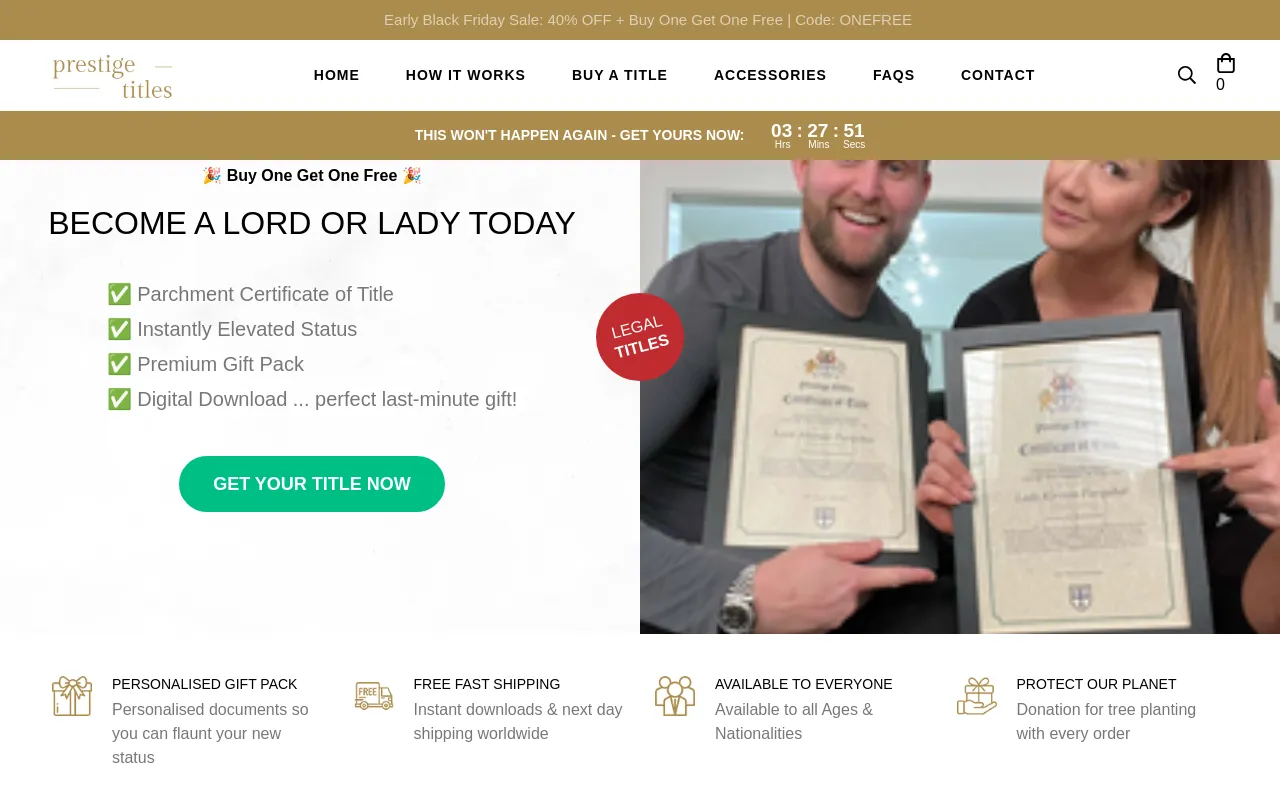
Task: Click the Get Your Title Now button
Action: [x=312, y=484]
